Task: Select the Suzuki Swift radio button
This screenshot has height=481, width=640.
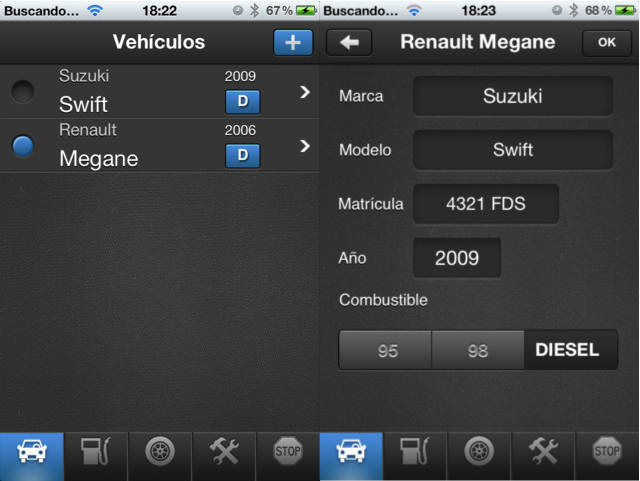Action: pos(23,91)
